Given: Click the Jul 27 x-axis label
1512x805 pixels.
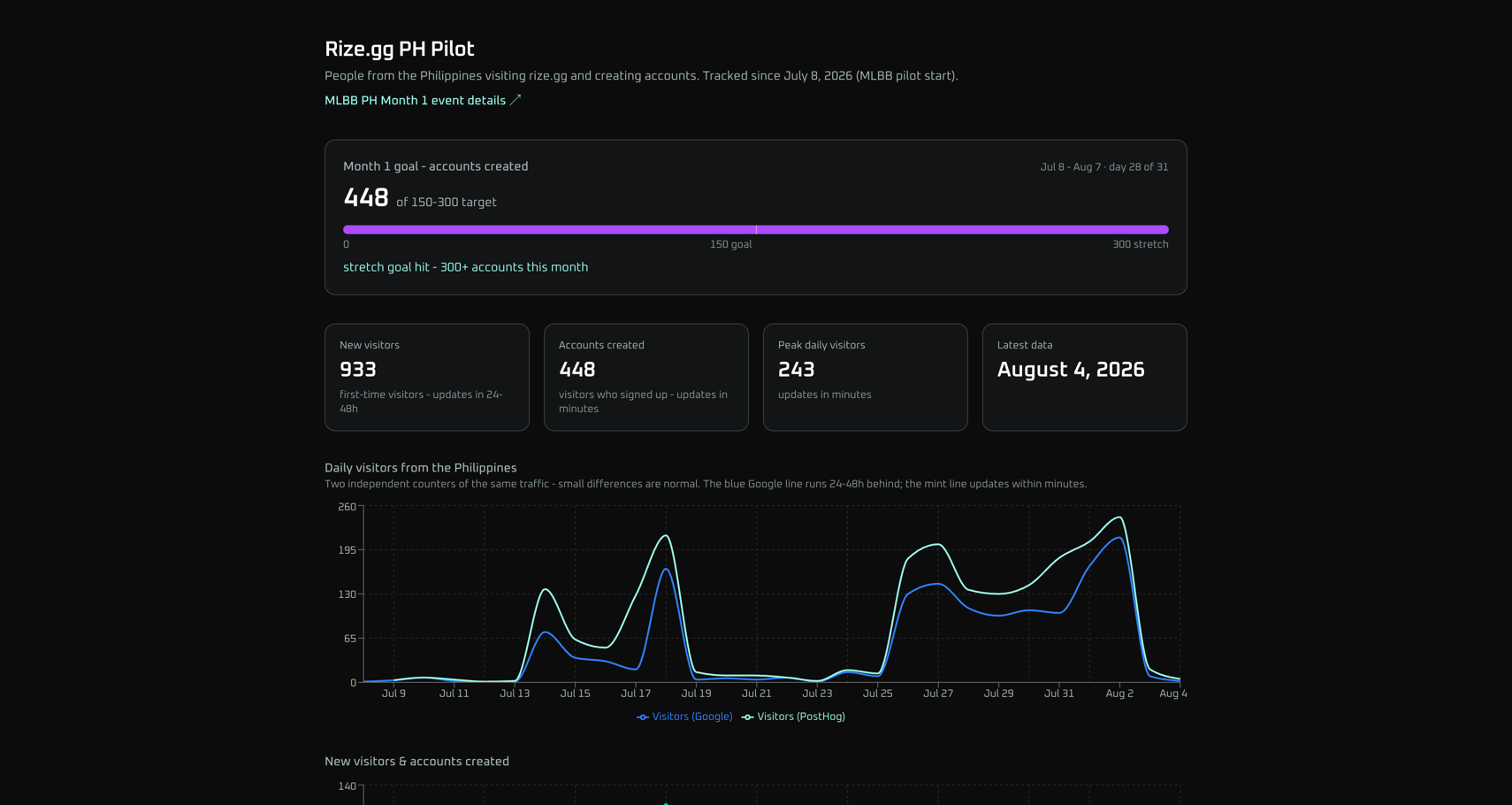Looking at the screenshot, I should pos(938,694).
